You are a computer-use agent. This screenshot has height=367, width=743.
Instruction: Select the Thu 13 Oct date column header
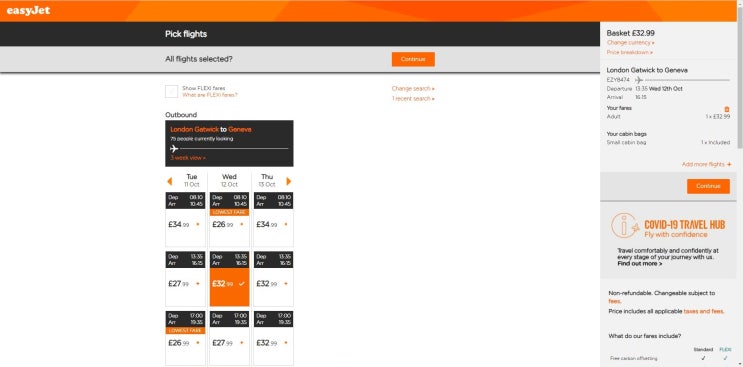(267, 180)
